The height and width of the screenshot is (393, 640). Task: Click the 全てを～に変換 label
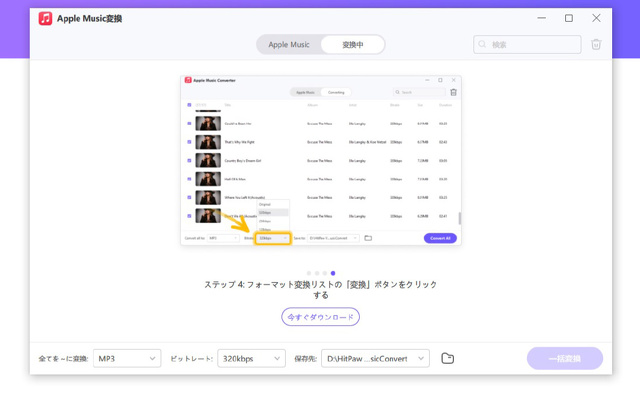63,359
